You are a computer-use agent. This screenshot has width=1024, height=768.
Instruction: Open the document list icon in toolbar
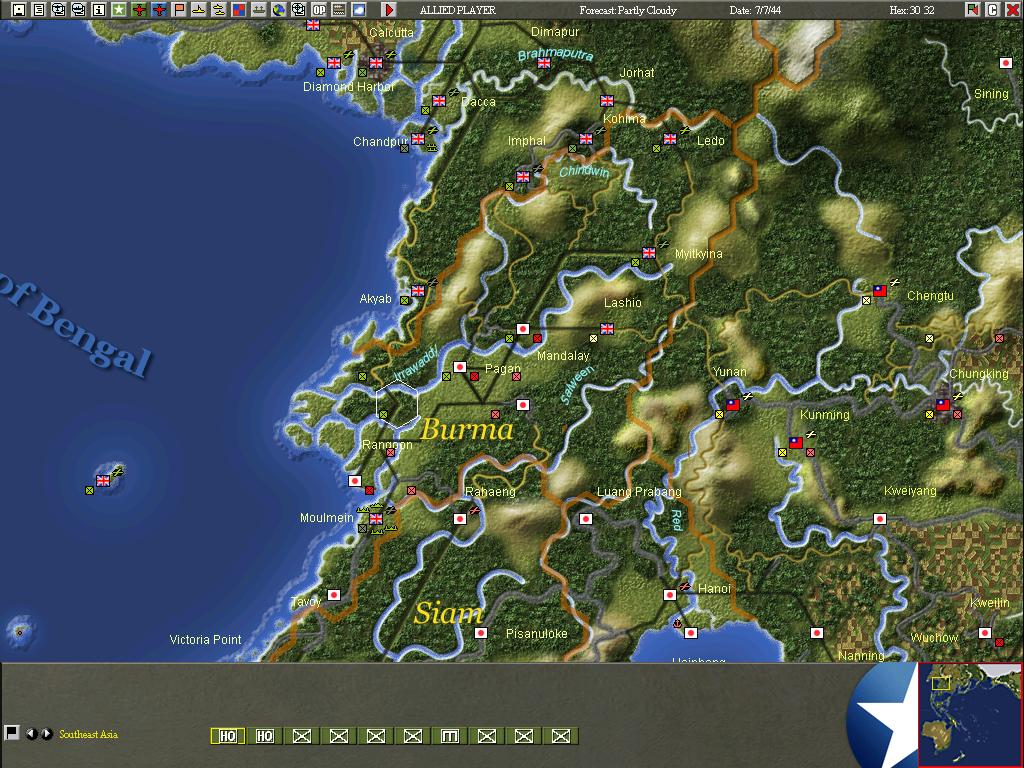tap(39, 9)
